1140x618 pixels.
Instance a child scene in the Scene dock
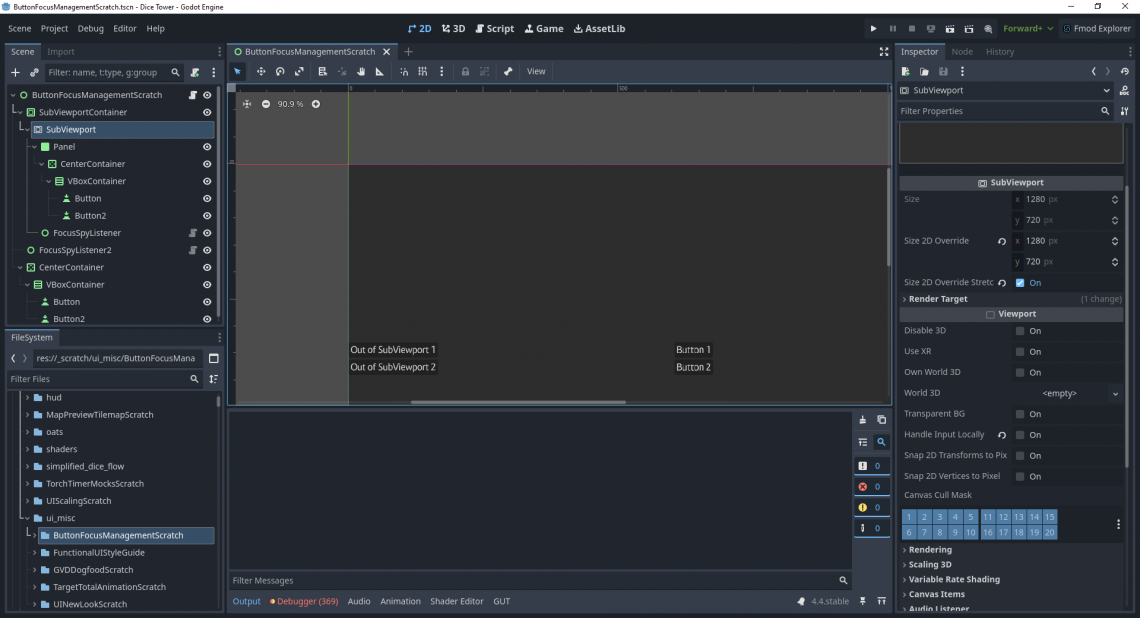click(32, 72)
